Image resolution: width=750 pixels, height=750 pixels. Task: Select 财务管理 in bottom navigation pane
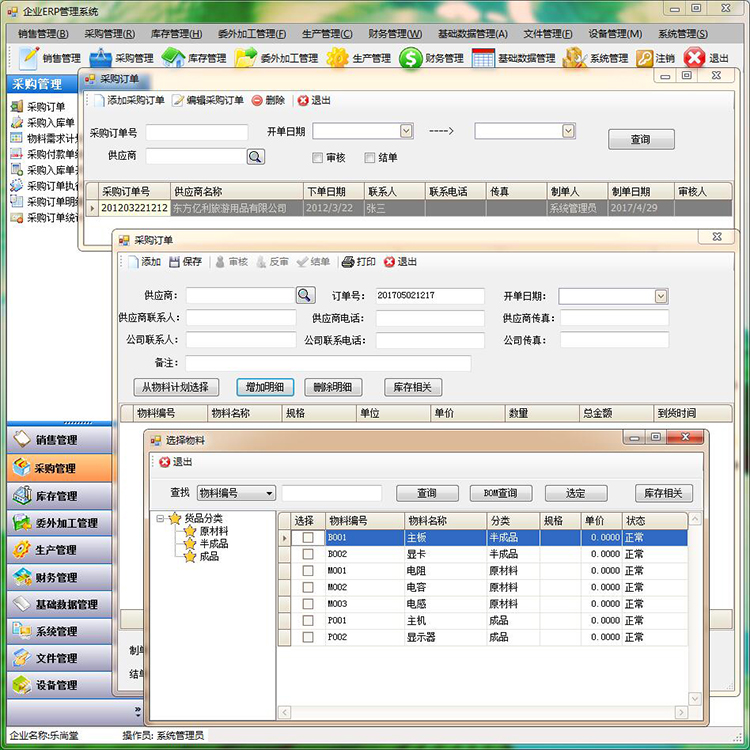[59, 577]
